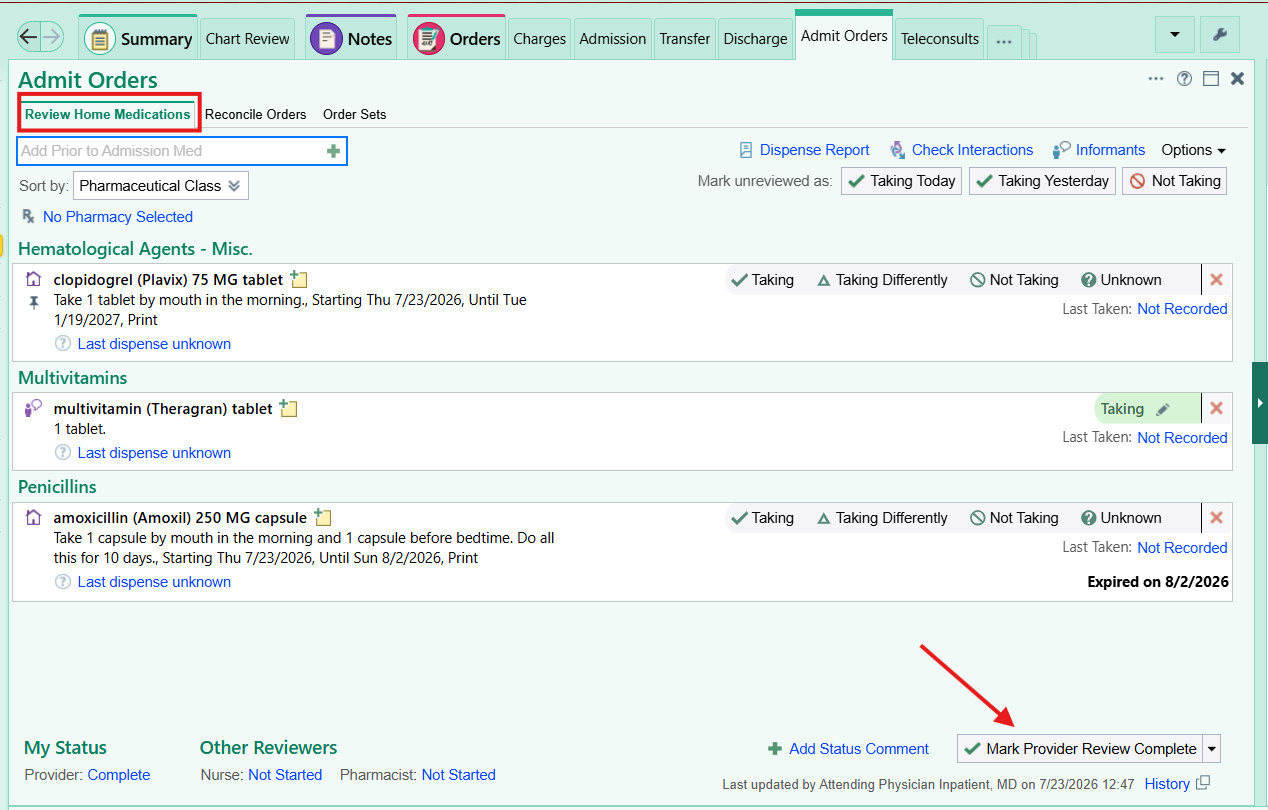Open the Options dropdown menu
This screenshot has height=810, width=1268.
click(x=1193, y=150)
